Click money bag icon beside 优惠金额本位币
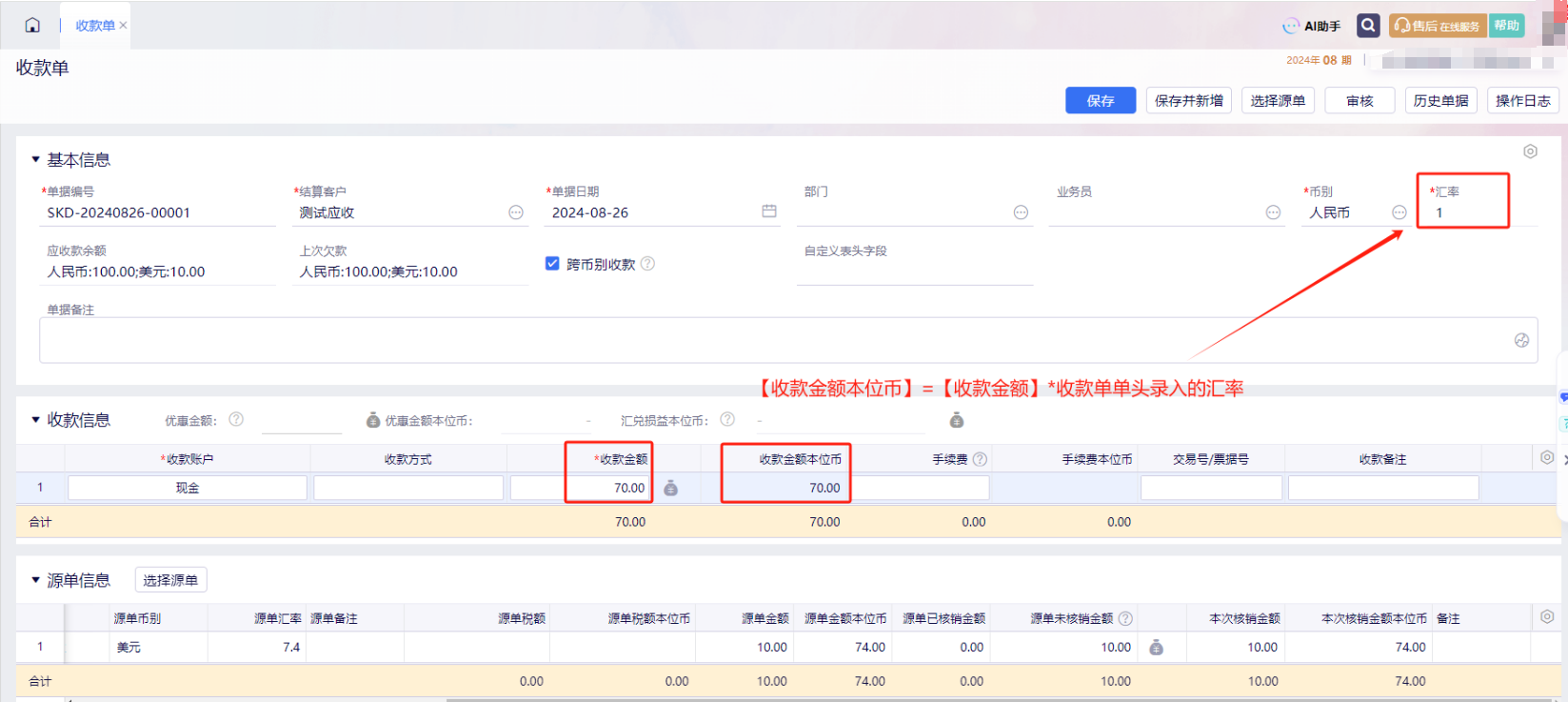This screenshot has height=702, width=1568. (x=373, y=420)
